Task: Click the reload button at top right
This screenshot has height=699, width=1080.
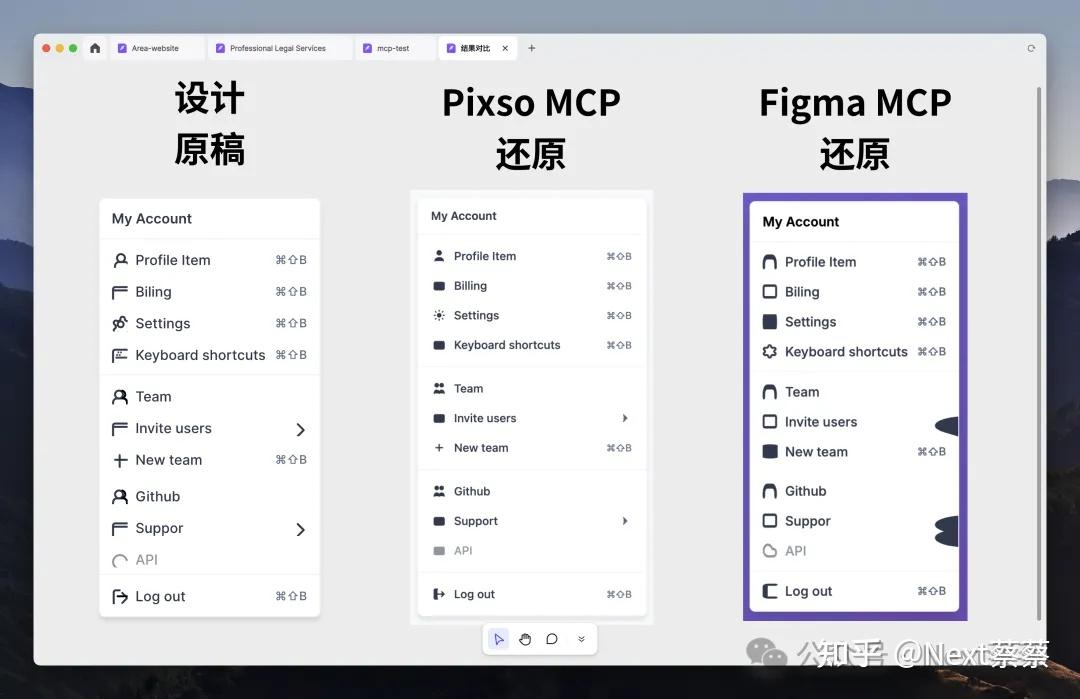Action: click(x=1032, y=47)
